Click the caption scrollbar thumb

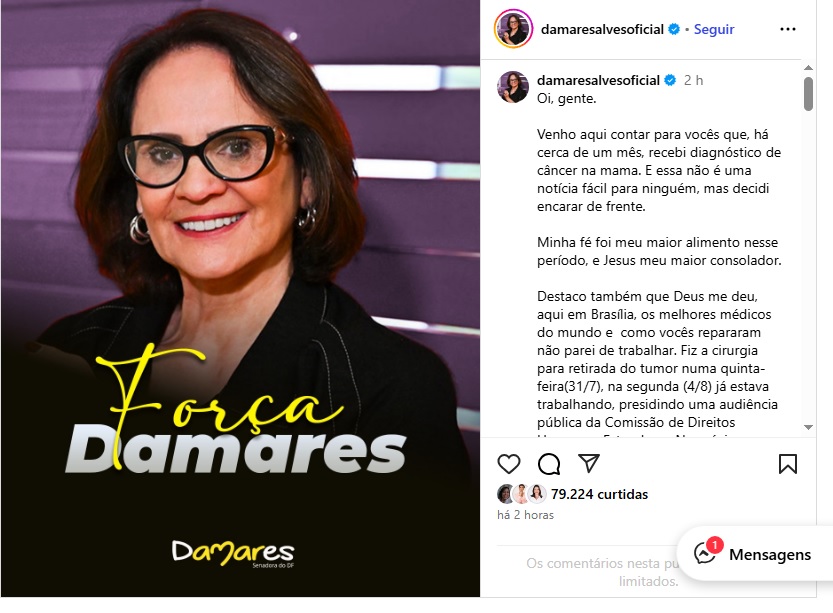(809, 94)
